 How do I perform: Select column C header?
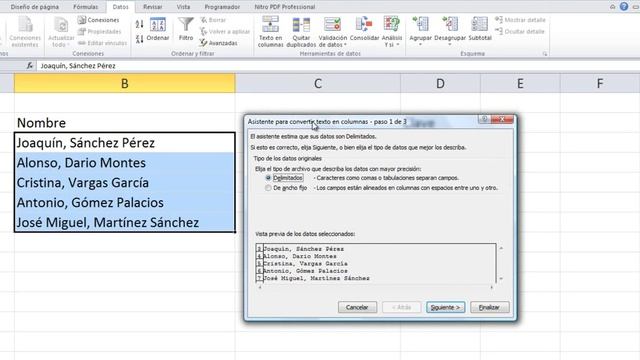pos(318,83)
